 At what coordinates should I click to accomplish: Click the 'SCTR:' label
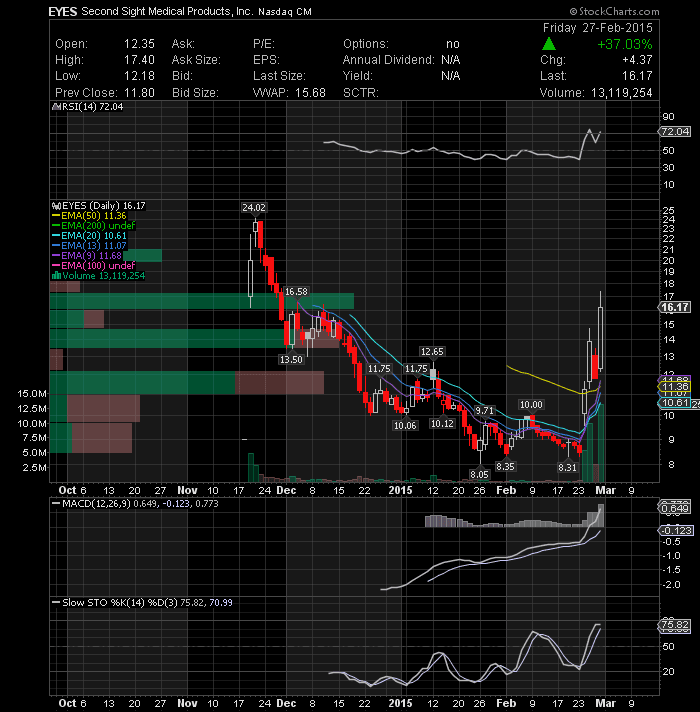[361, 93]
